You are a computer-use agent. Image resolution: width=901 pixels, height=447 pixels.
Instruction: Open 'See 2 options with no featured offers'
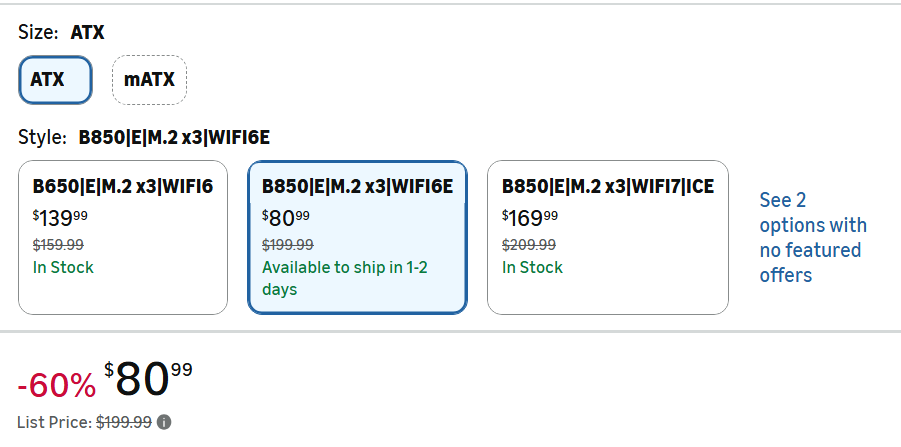click(812, 237)
